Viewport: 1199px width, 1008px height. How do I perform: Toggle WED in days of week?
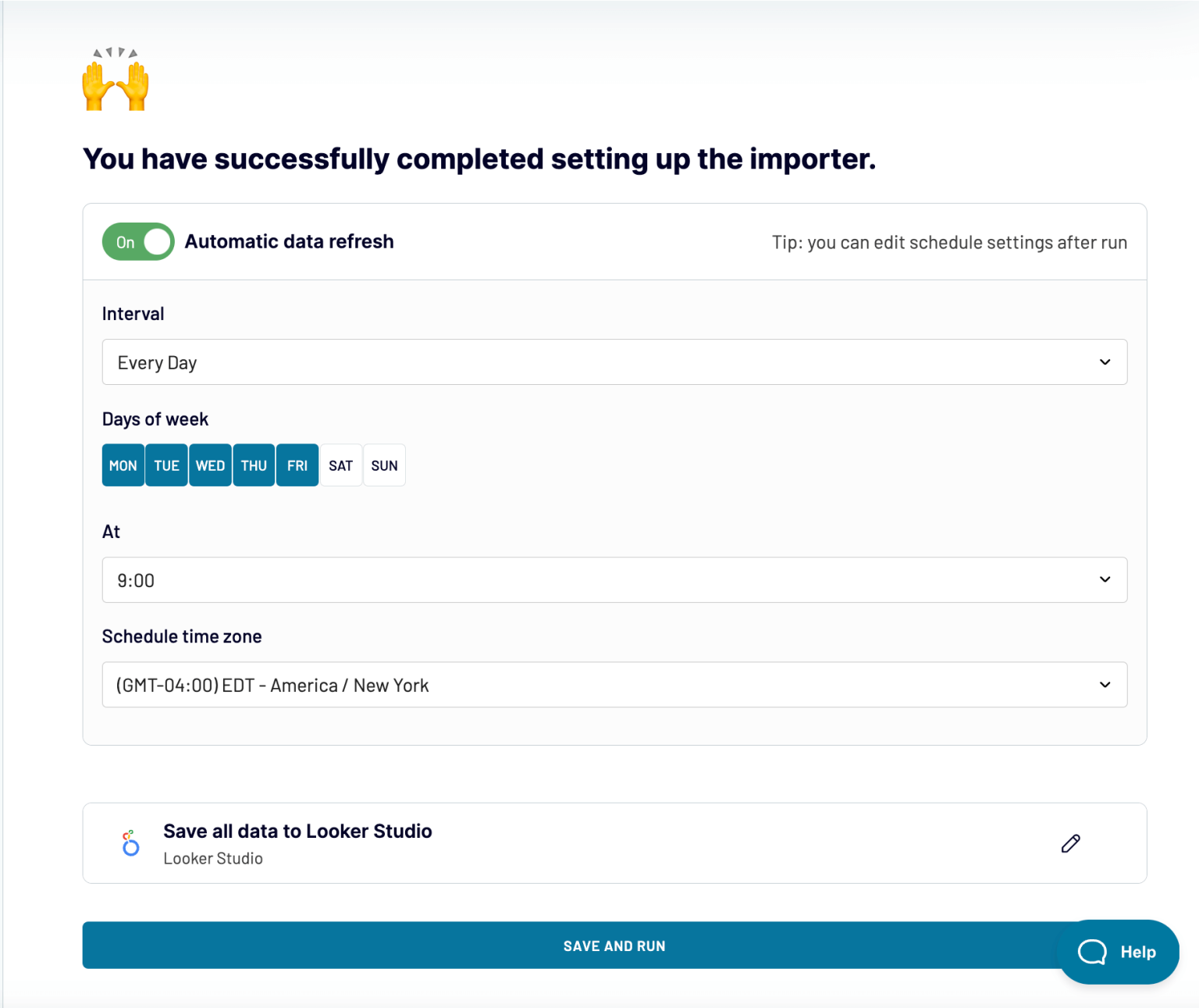210,465
